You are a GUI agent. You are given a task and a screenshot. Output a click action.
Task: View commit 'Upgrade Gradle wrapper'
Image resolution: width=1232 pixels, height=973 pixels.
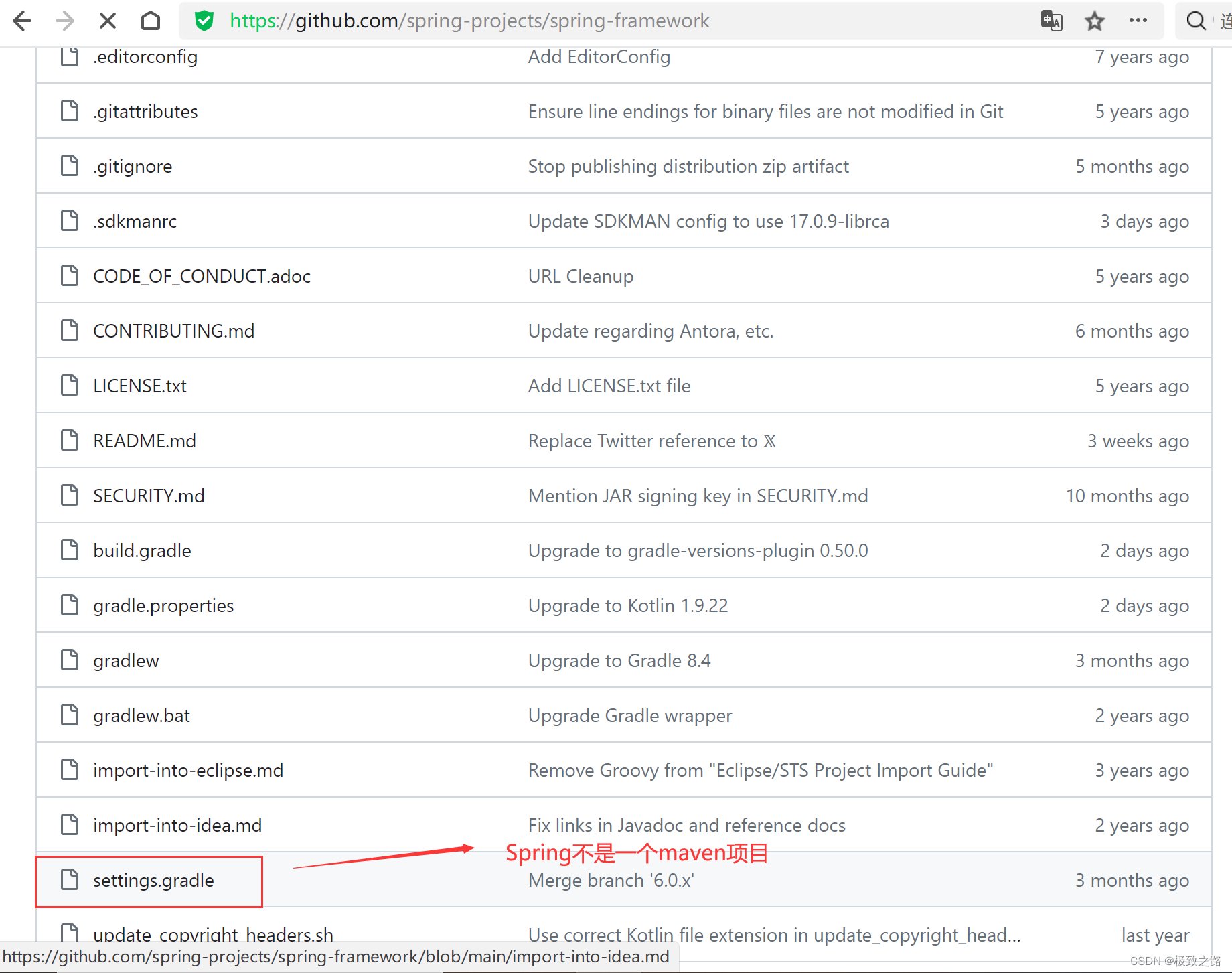[630, 715]
